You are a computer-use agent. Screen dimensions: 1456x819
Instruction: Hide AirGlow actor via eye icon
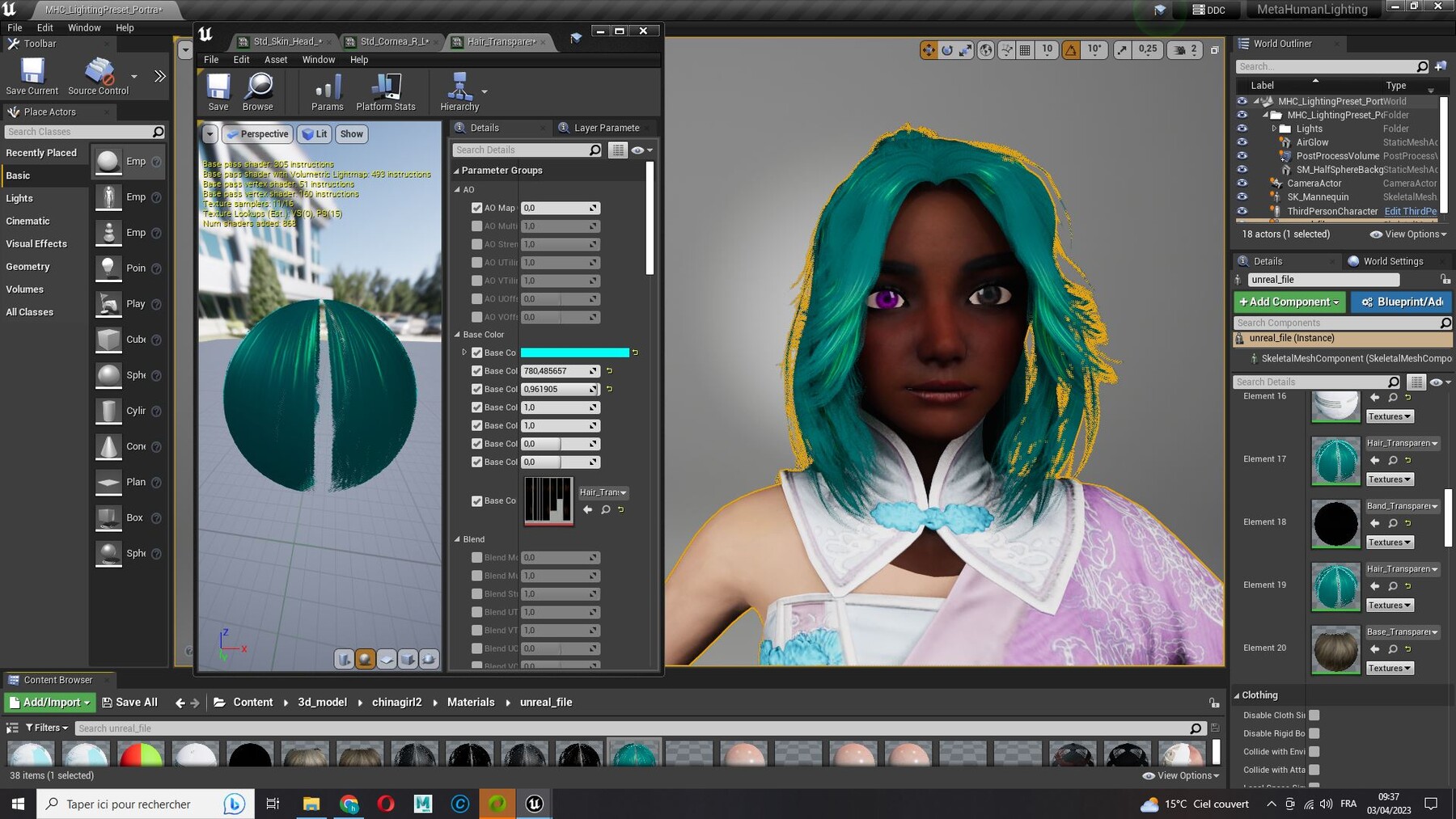pos(1242,142)
